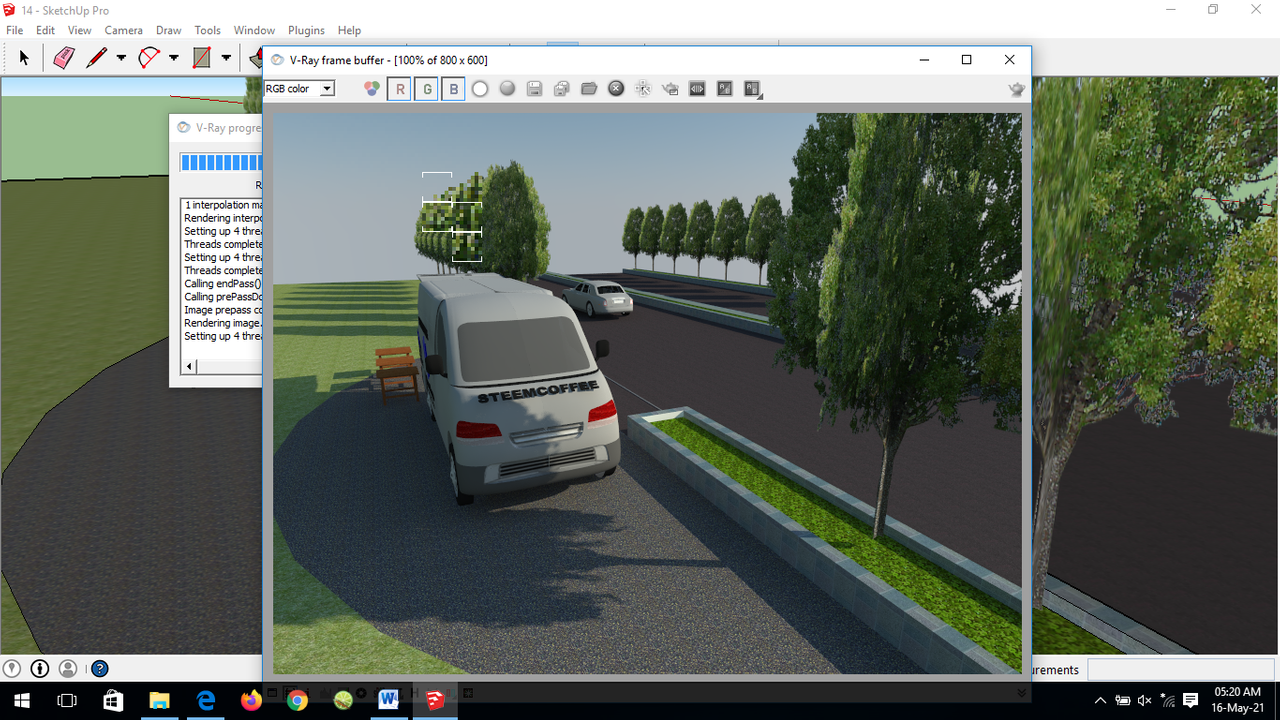
Task: Open the lime-slice app on taskbar
Action: [343, 700]
